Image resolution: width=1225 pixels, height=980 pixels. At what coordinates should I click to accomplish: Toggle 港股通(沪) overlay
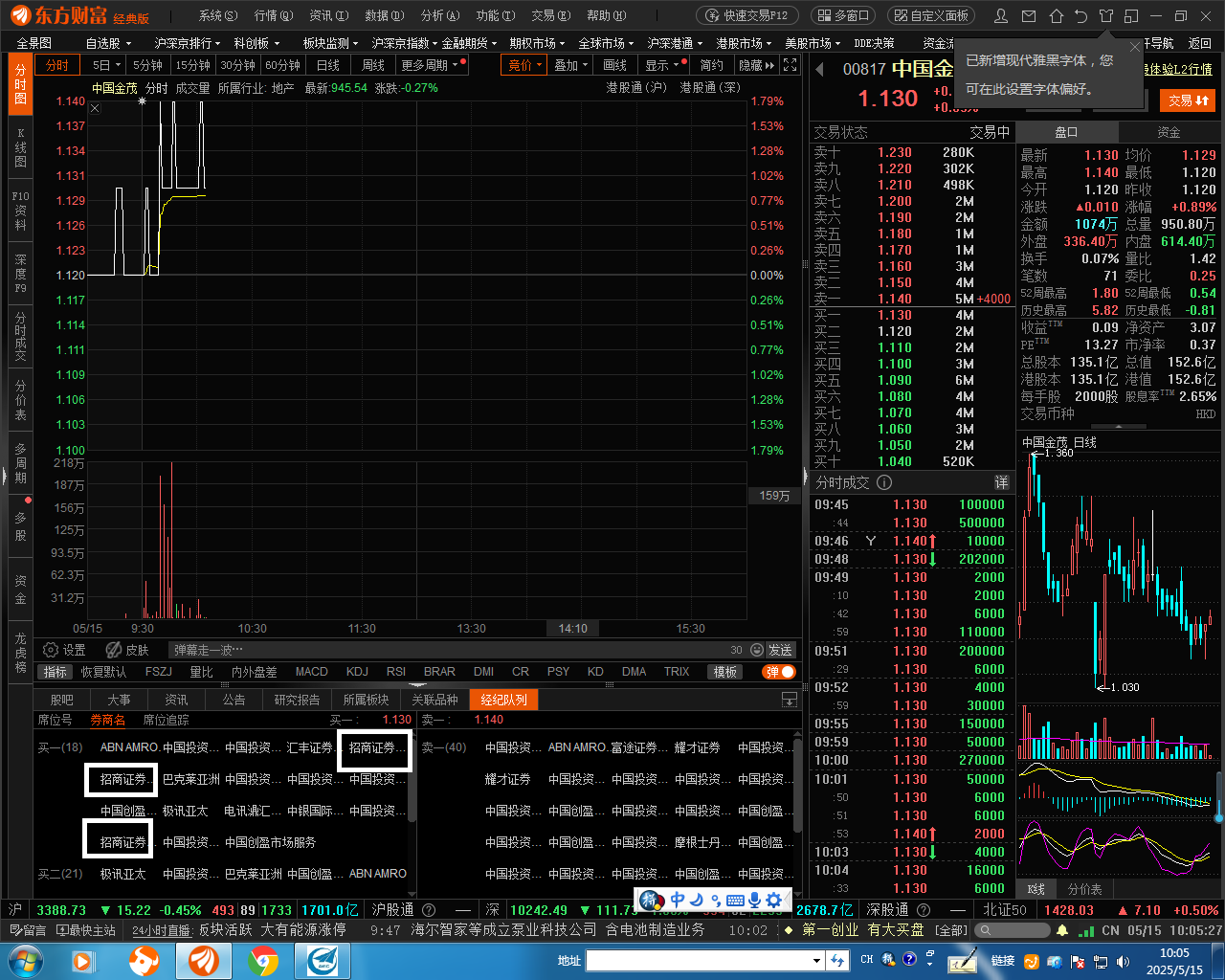coord(636,87)
